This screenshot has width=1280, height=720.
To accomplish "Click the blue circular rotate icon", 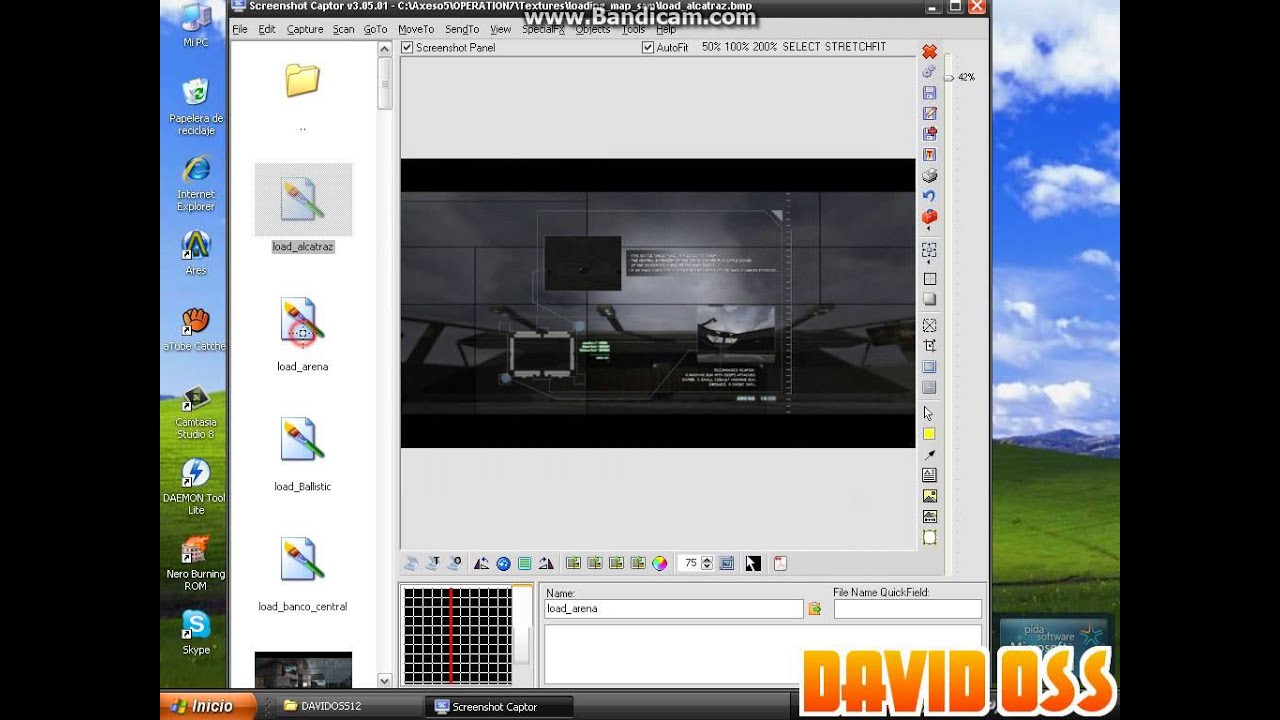I will click(x=503, y=563).
